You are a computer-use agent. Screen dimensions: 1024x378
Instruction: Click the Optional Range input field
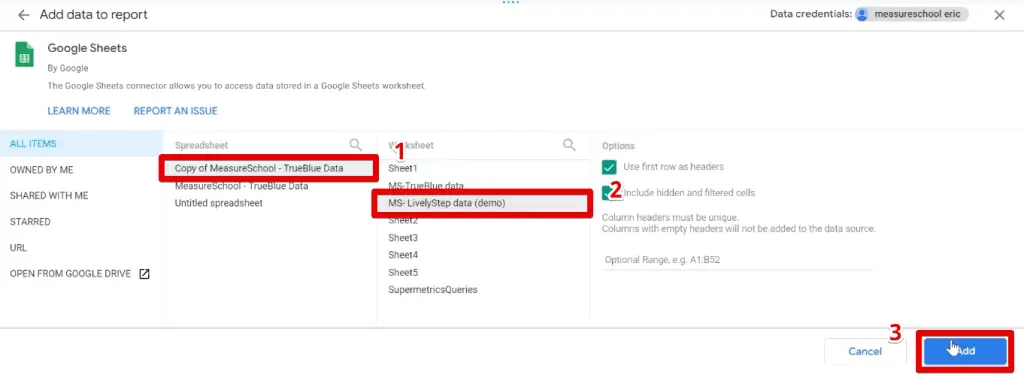pos(738,260)
